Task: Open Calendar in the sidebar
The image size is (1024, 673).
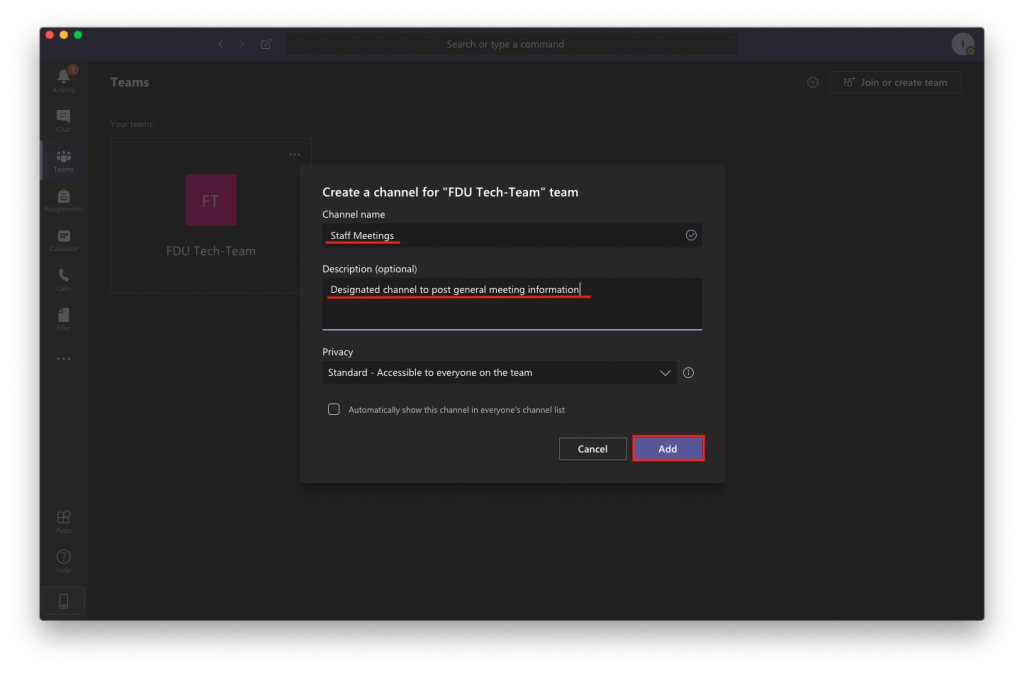Action: (63, 240)
